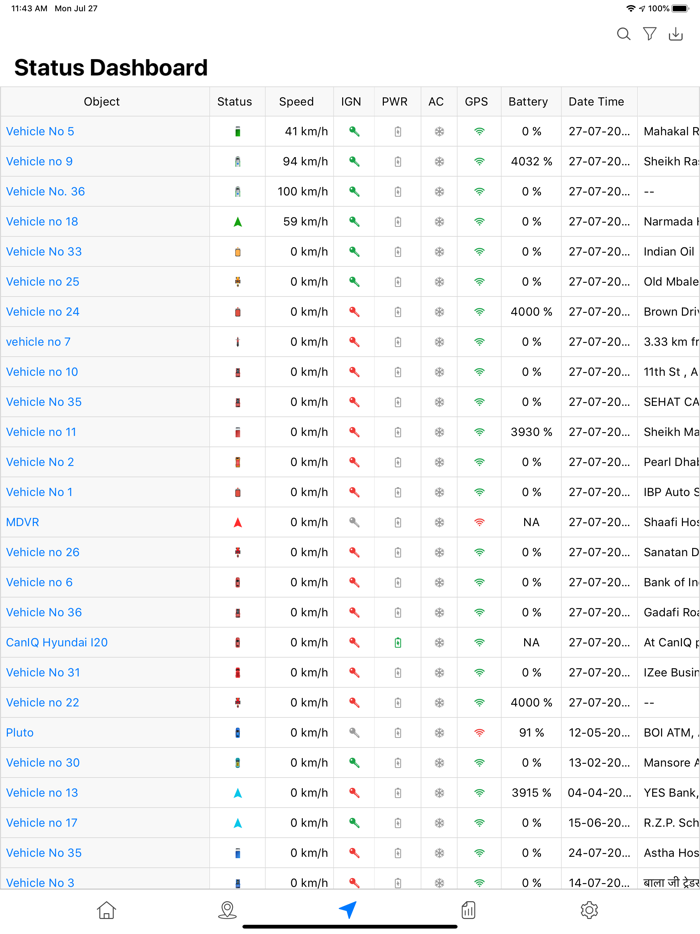
Task: Select the 12-05-20... date cell
Action: [599, 733]
